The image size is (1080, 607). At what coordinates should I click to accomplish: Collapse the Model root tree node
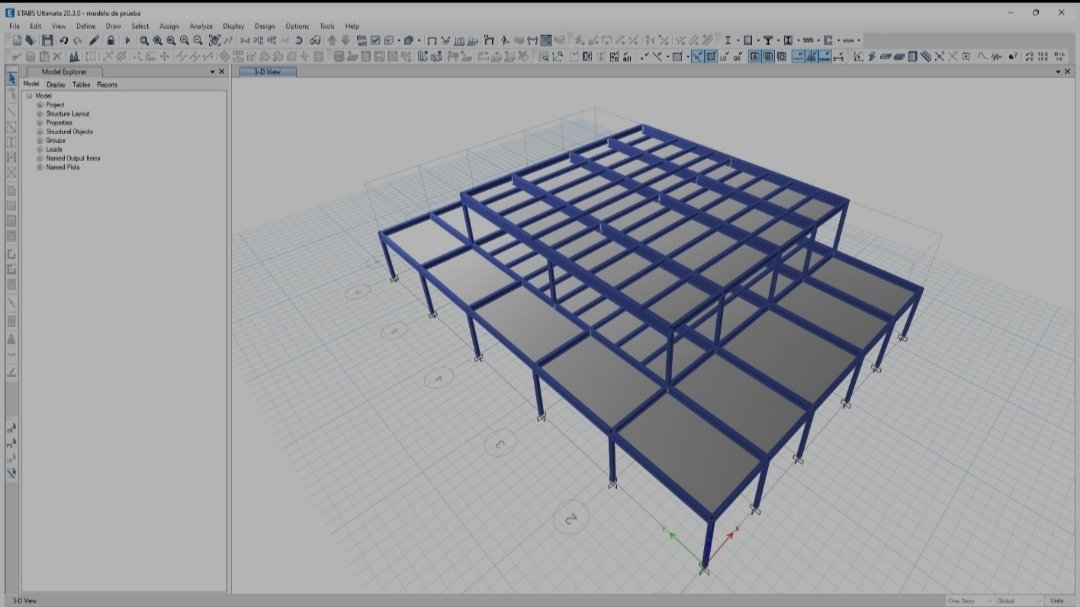tap(30, 96)
